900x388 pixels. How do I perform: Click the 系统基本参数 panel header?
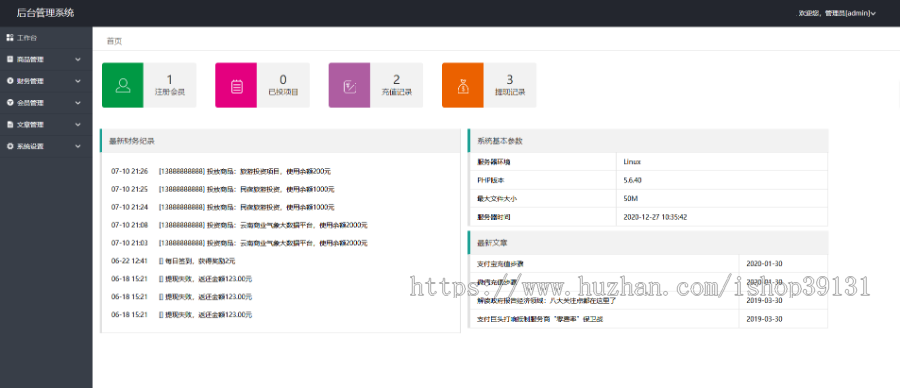pos(648,141)
